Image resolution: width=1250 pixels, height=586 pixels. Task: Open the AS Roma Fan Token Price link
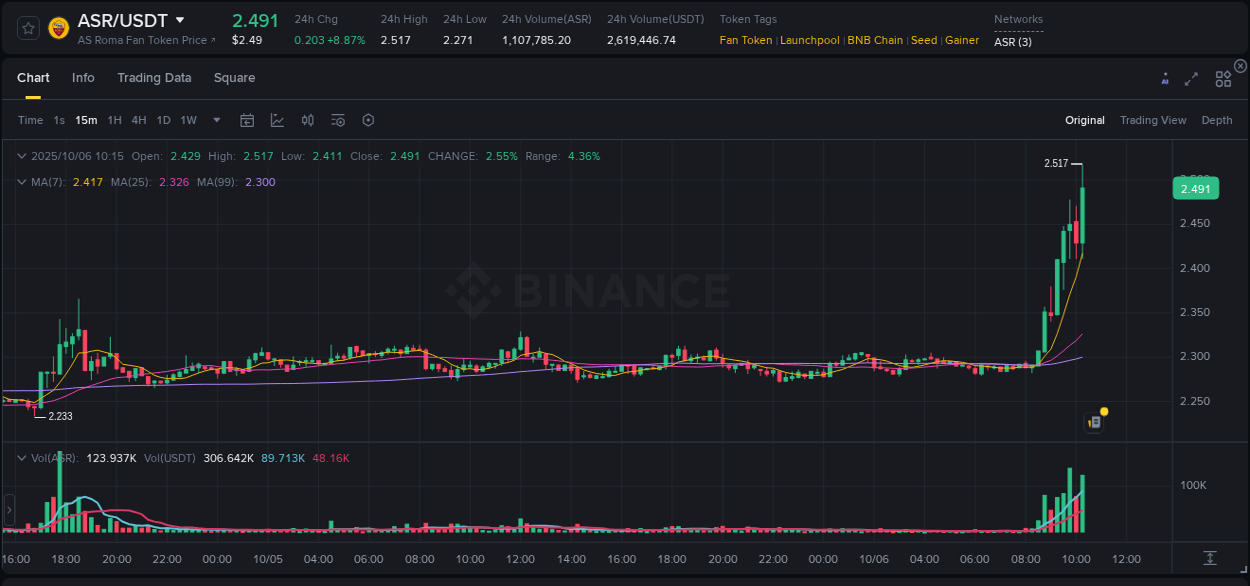pyautogui.click(x=146, y=40)
